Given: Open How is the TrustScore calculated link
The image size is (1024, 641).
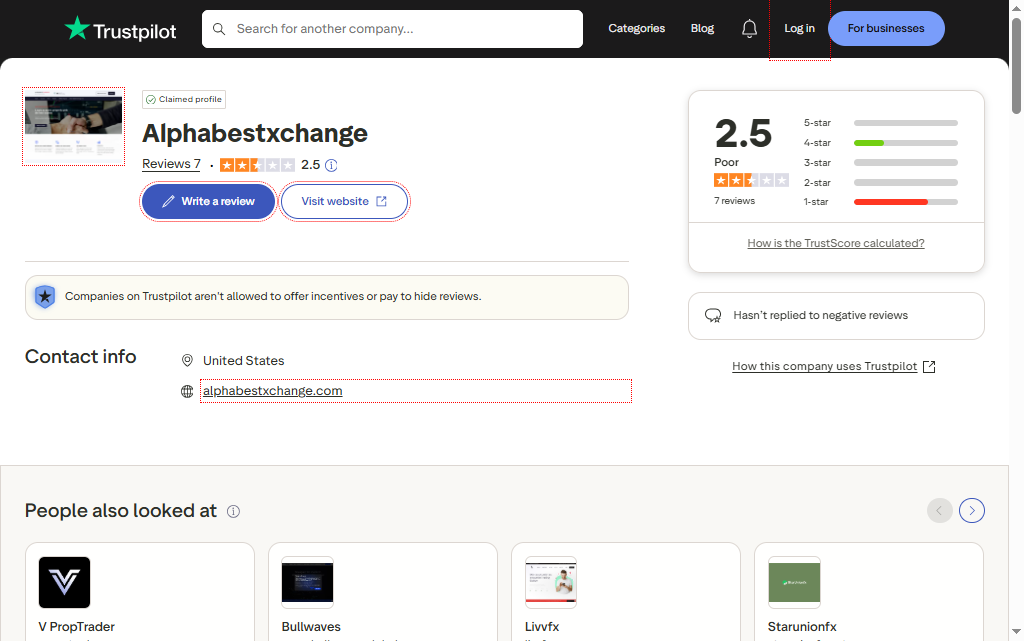Looking at the screenshot, I should 836,242.
